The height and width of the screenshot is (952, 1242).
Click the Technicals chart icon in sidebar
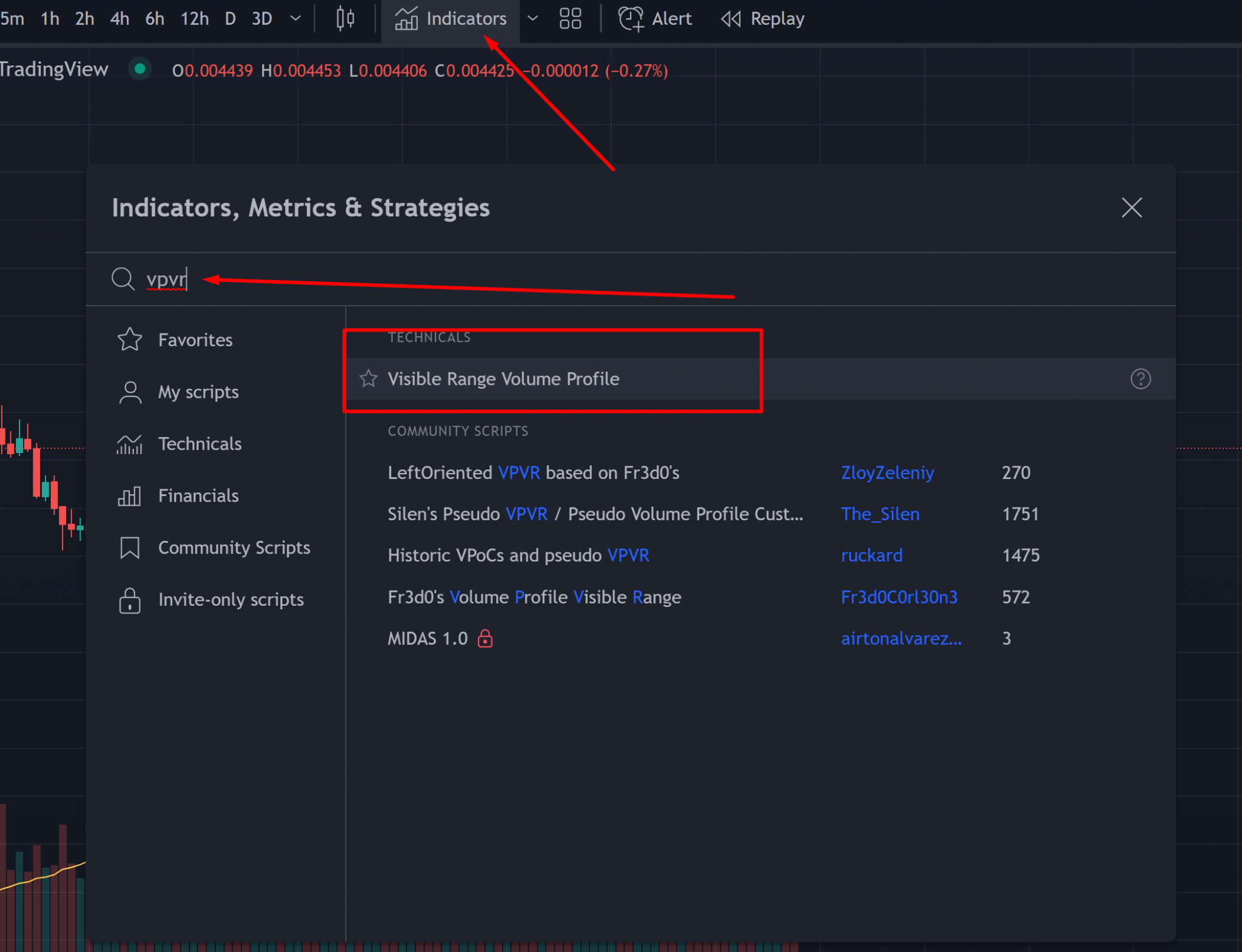(129, 444)
